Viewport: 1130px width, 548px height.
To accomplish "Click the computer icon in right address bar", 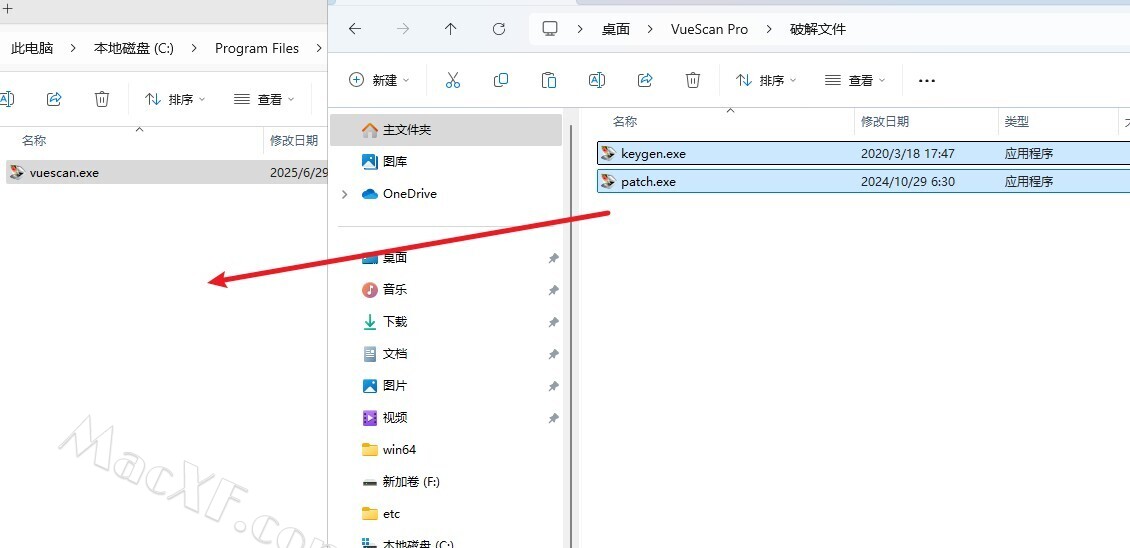I will pos(551,29).
